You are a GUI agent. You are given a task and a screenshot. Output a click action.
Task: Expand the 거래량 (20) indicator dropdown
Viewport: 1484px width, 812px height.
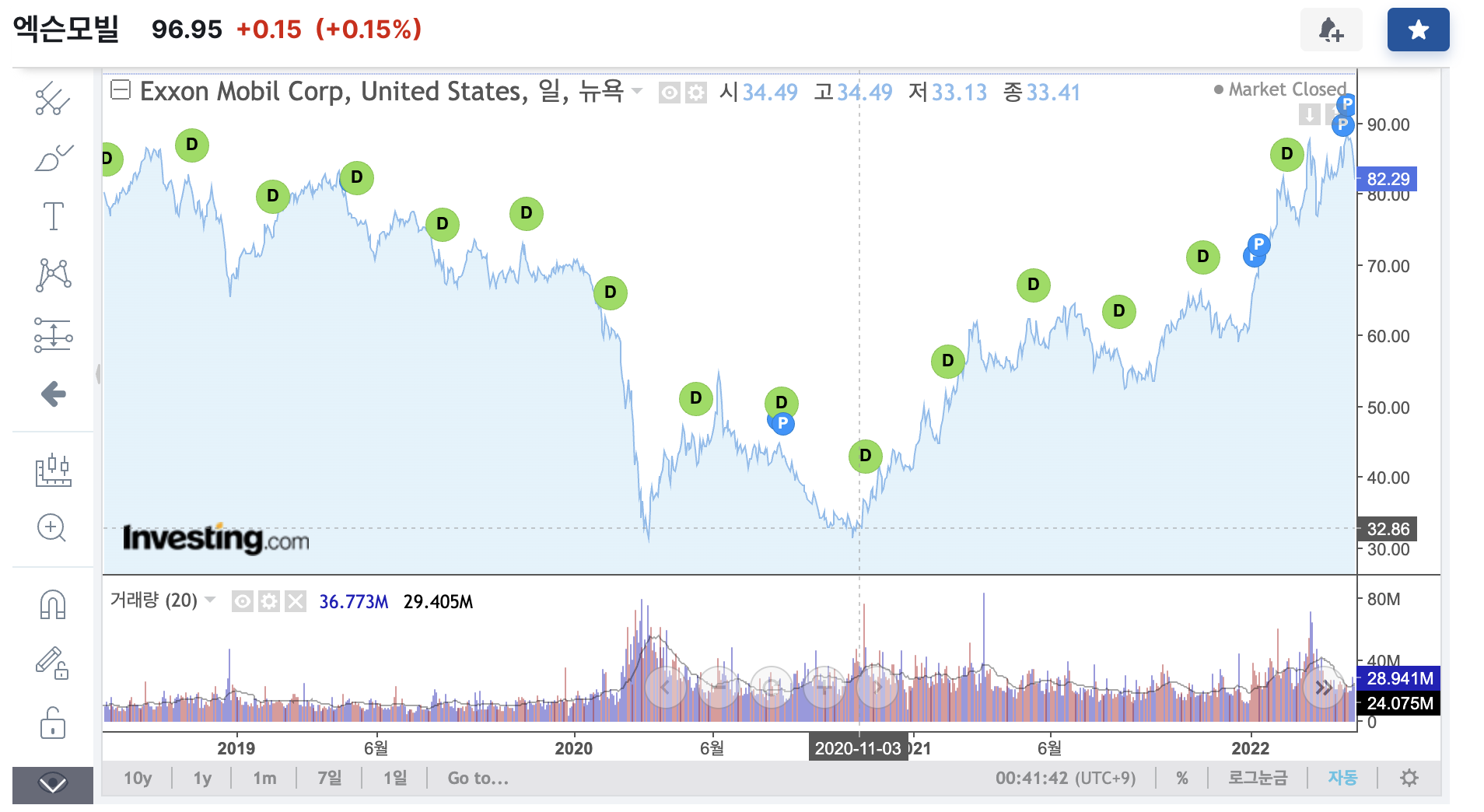point(210,600)
